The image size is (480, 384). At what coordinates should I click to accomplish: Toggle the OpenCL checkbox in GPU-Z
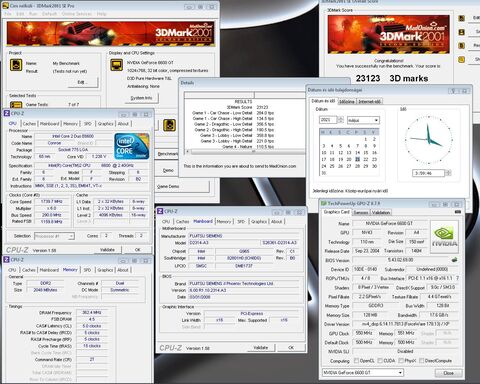(356, 361)
